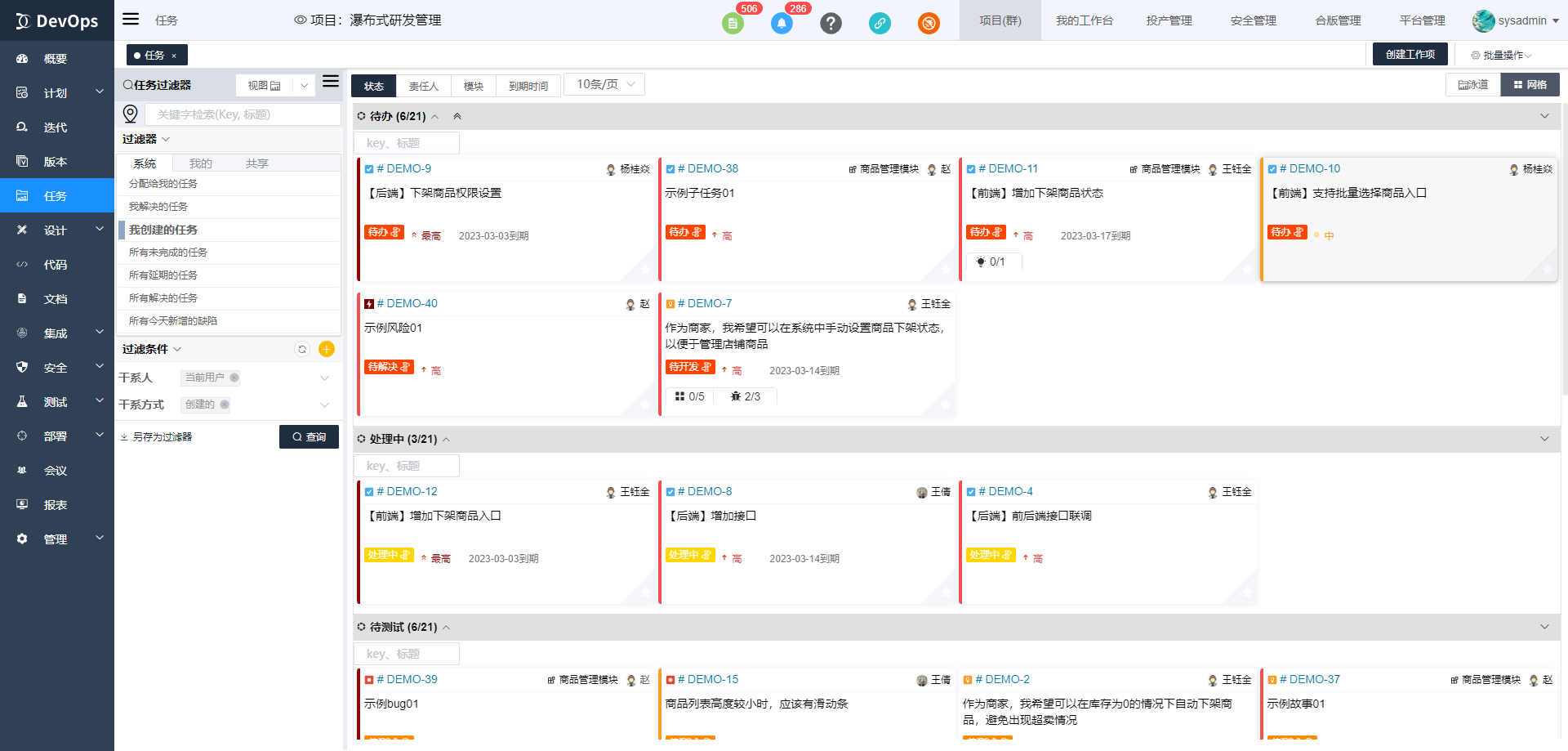Click the help question mark icon
Viewport: 1568px width, 751px height.
point(831,23)
